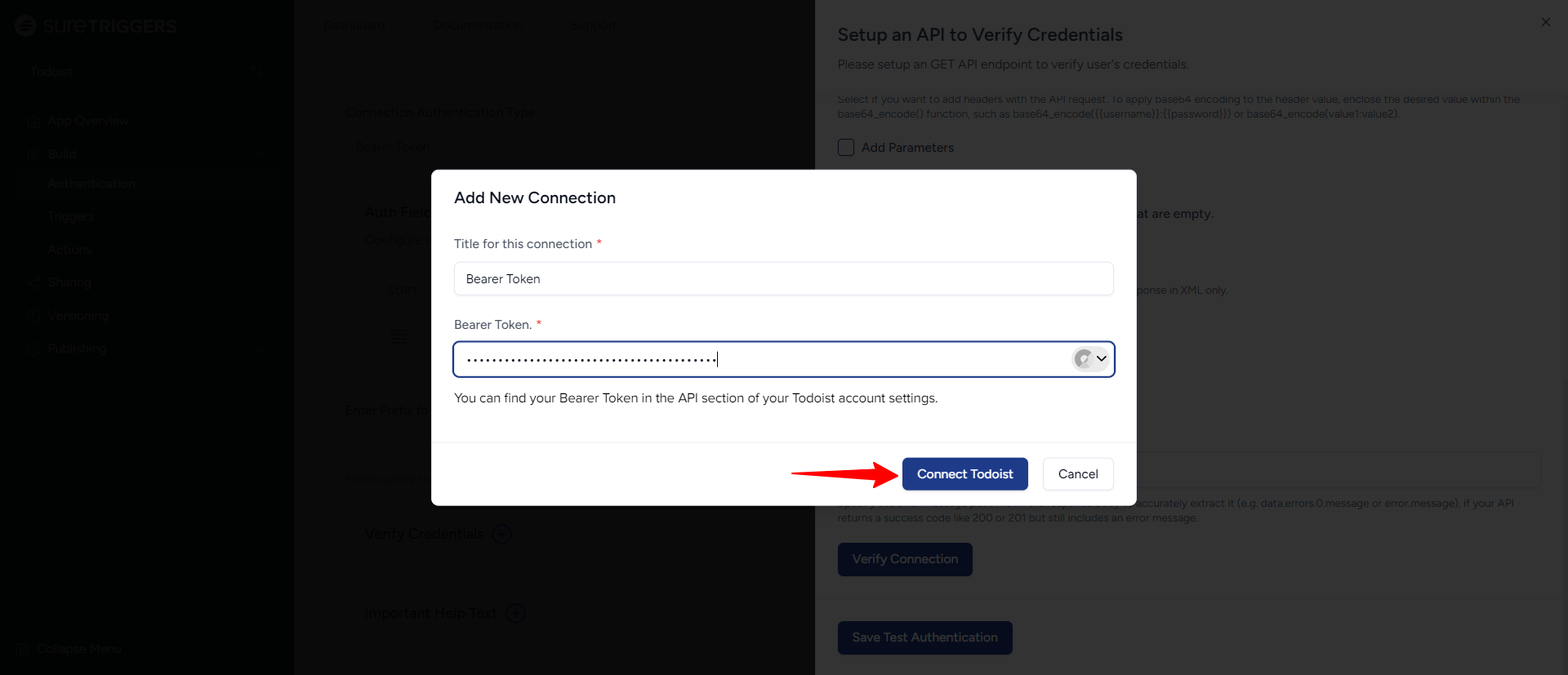
Task: Open the Triggers sidebar item
Action: [x=71, y=216]
